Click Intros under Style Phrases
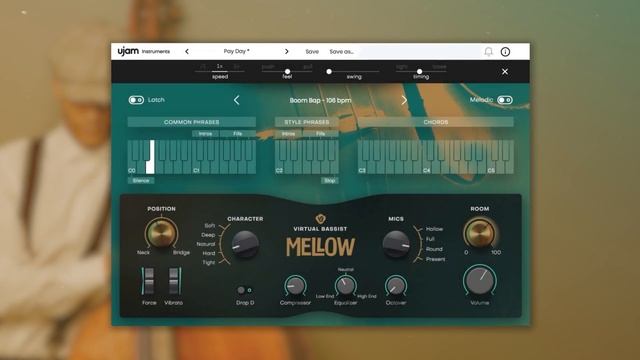The height and width of the screenshot is (360, 640). (x=288, y=134)
